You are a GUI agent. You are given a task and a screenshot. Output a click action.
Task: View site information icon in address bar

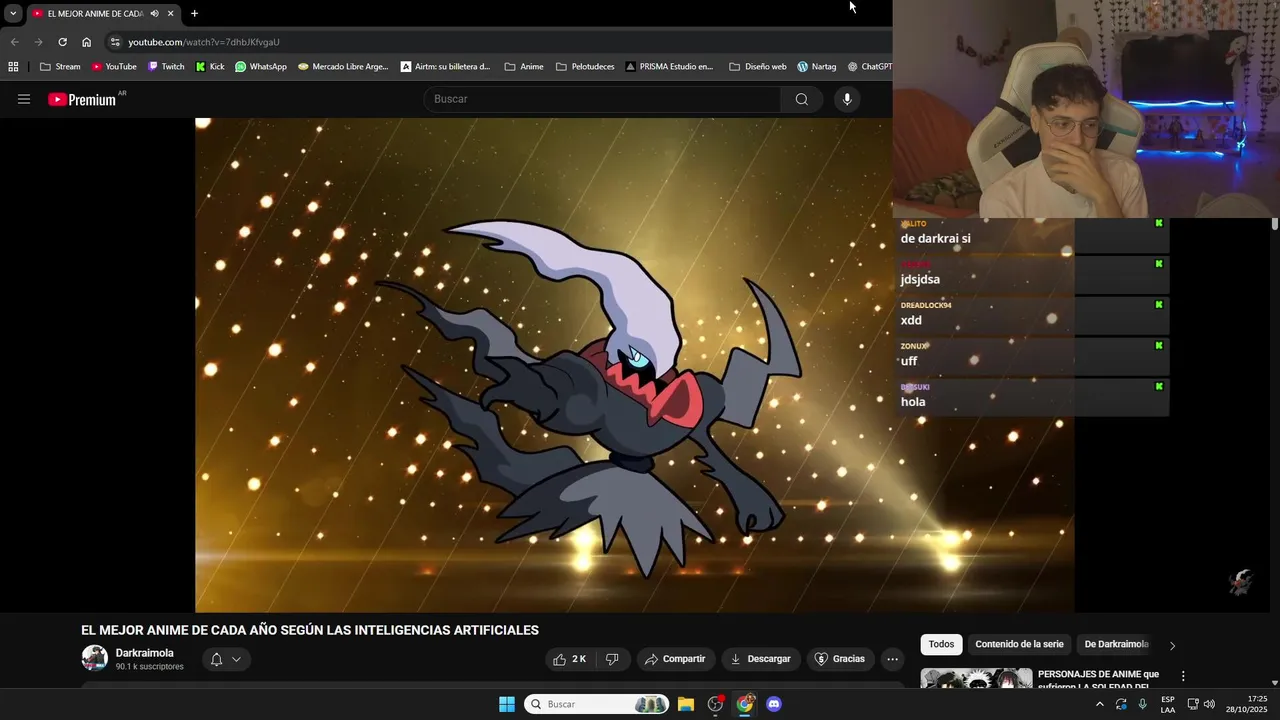click(115, 42)
